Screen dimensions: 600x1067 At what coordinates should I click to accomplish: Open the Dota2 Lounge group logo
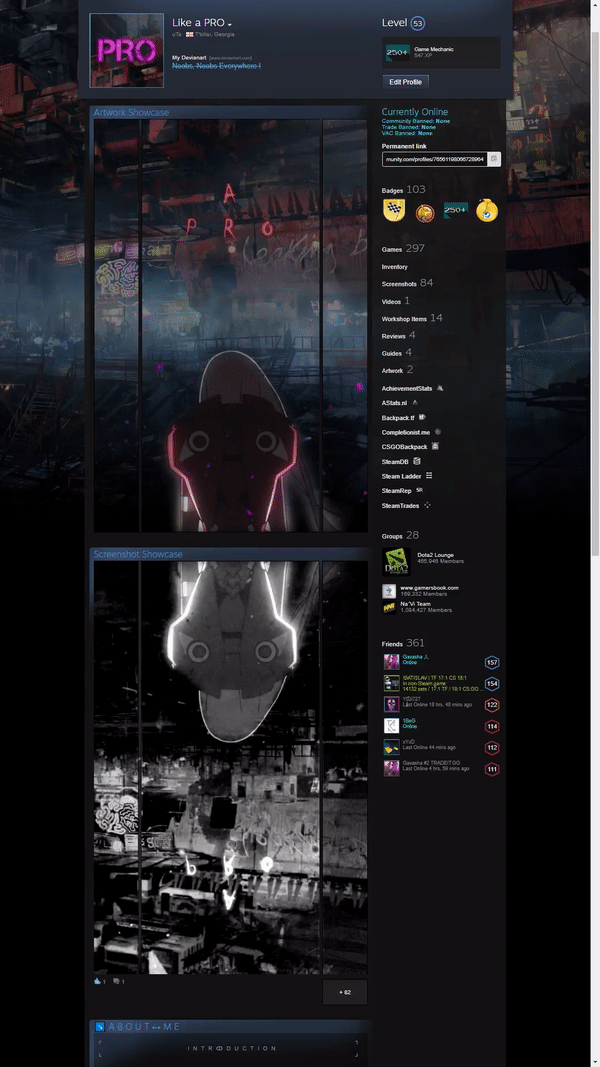point(396,562)
